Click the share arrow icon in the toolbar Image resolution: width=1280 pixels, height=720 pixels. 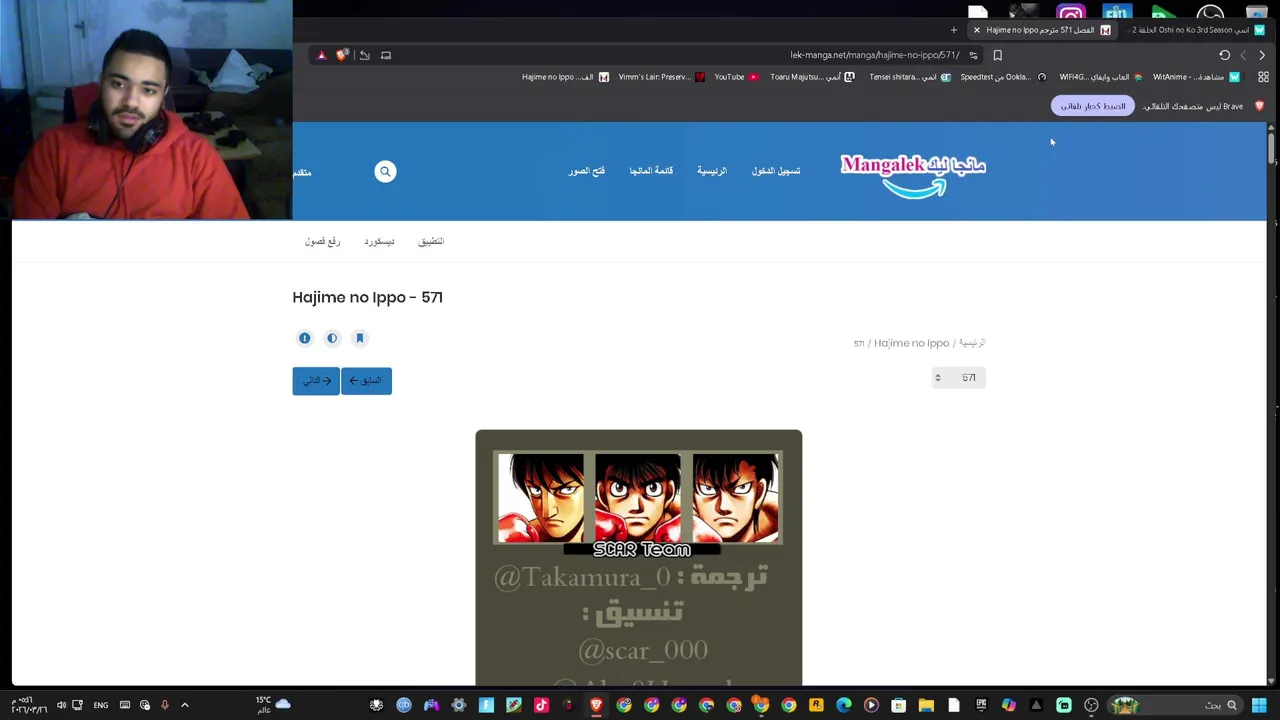(x=365, y=55)
